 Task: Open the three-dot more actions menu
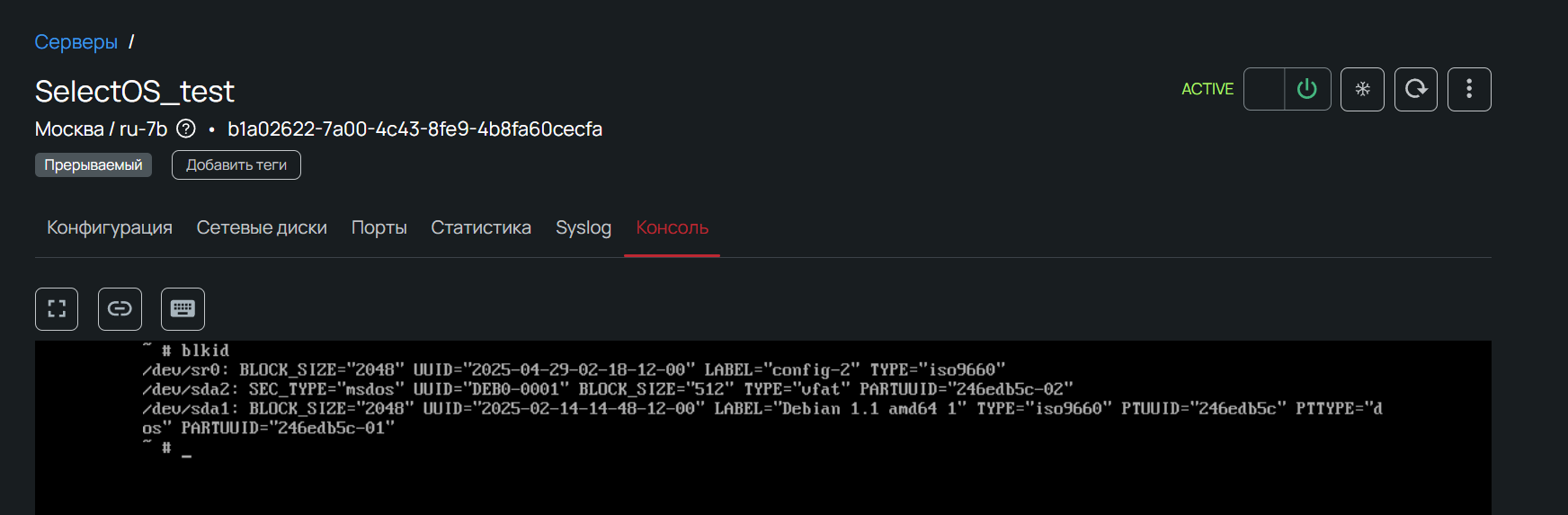click(1469, 89)
